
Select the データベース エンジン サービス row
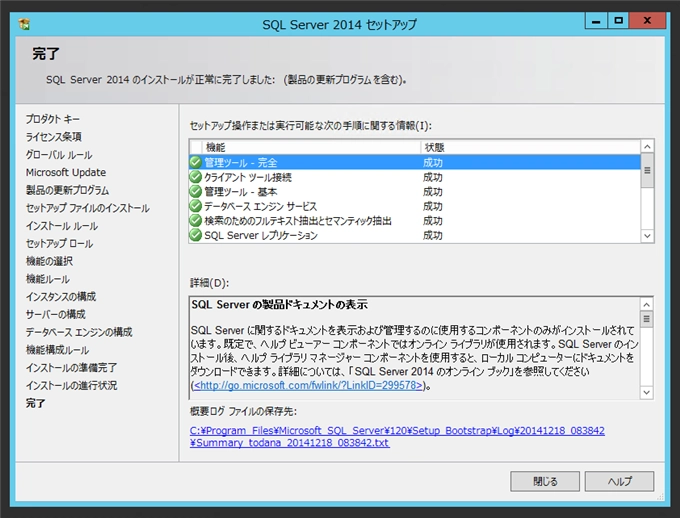[x=415, y=206]
